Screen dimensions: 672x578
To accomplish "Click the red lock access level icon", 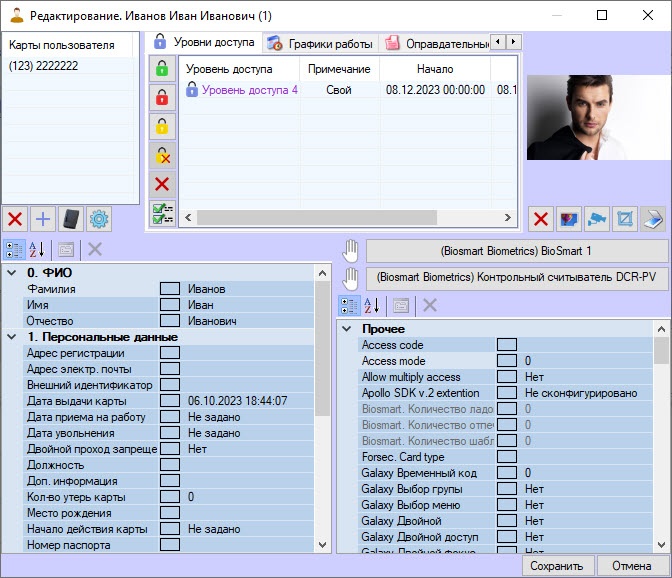I will click(161, 97).
